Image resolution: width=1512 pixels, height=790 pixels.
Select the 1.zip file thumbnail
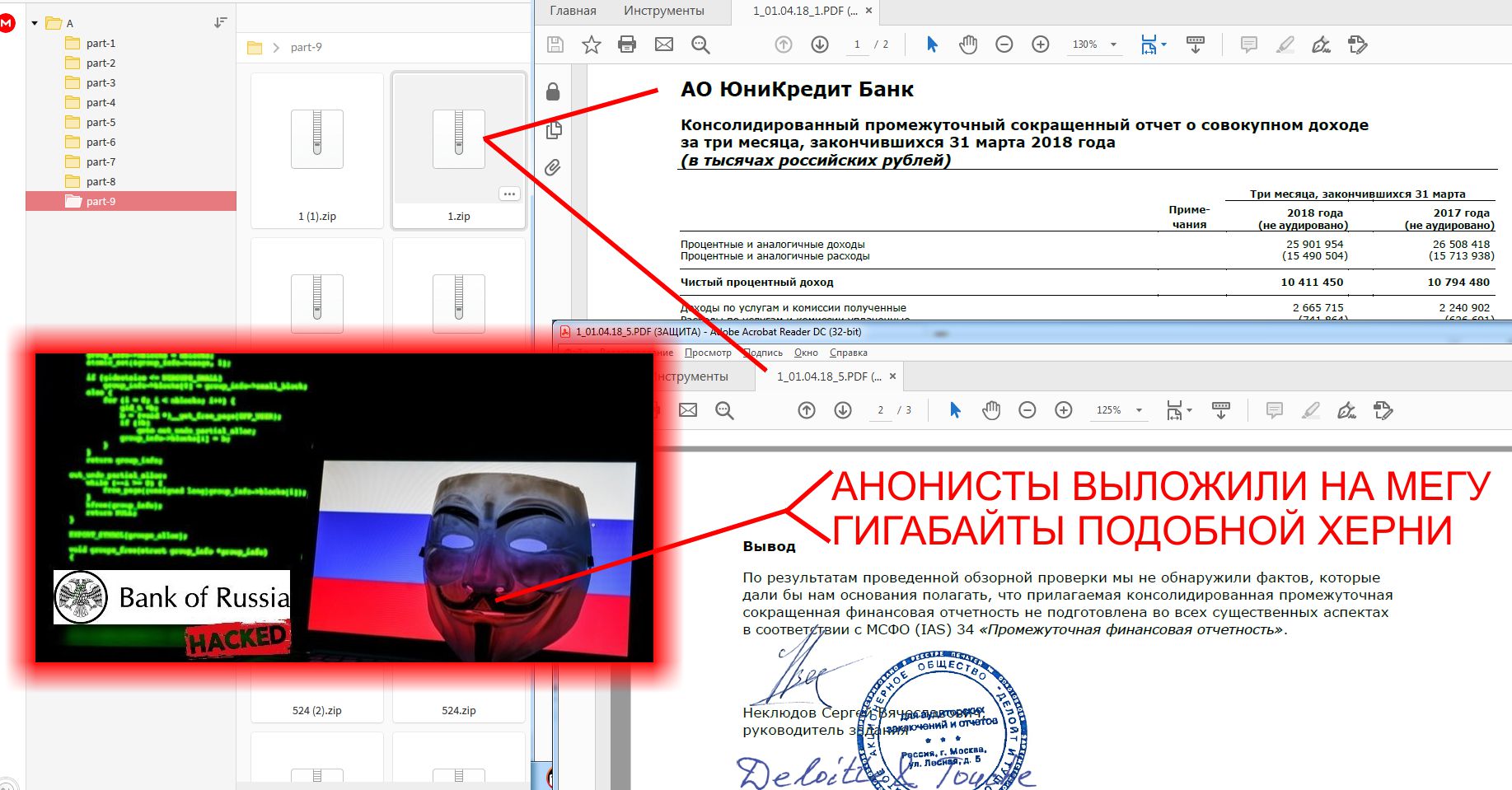pos(459,150)
